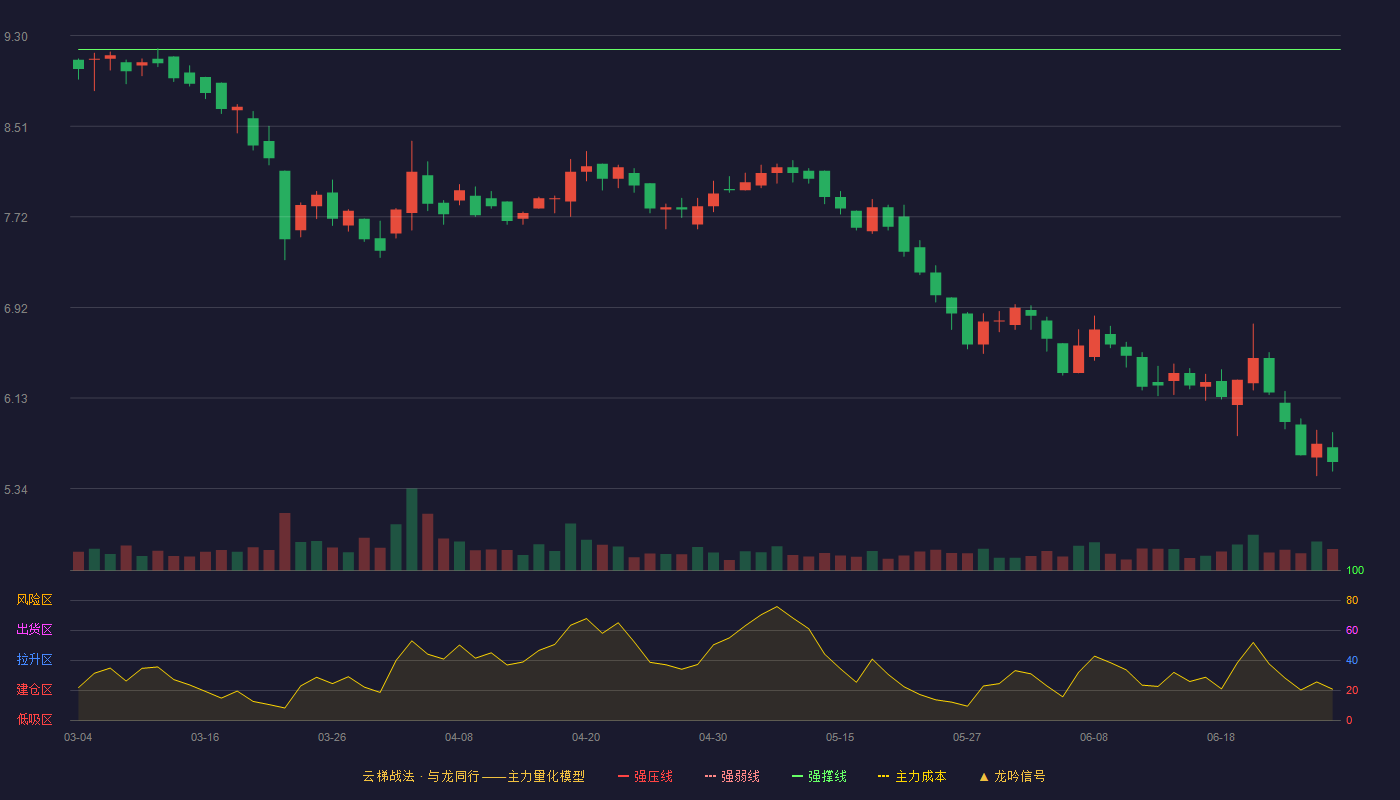Toggle the 强压线 legend item

(645, 776)
